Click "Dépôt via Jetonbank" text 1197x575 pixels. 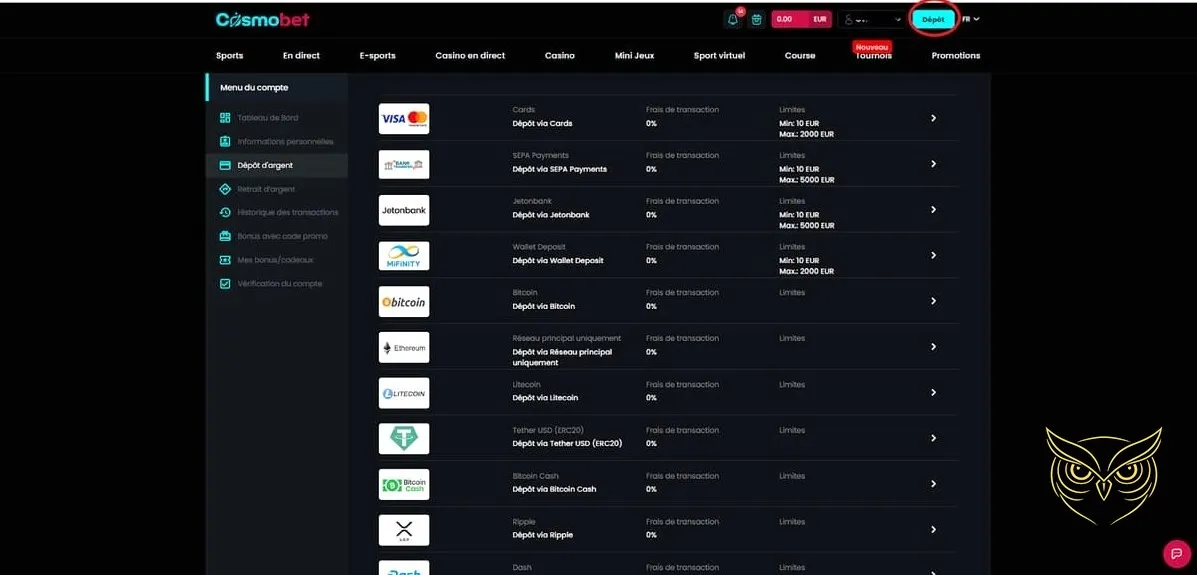point(550,215)
